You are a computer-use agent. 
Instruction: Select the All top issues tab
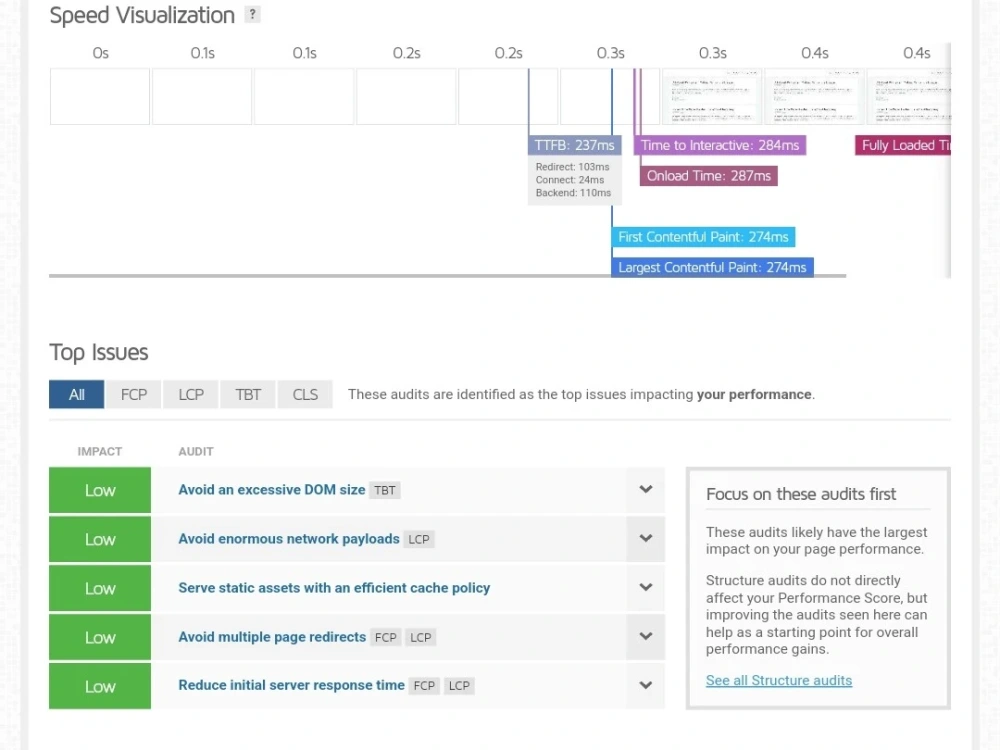[x=77, y=395]
